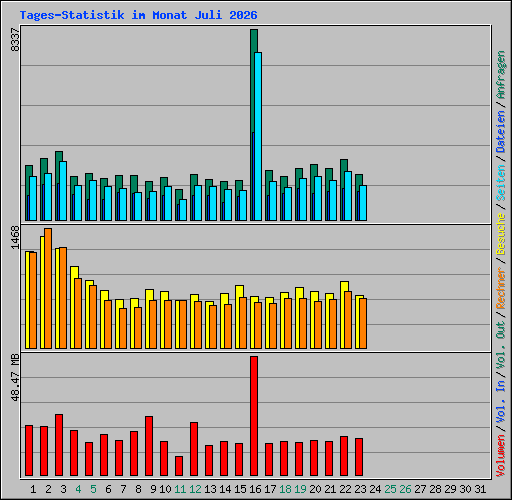Click the 48.47 MB axis value
The height and width of the screenshot is (500, 512).
[15, 378]
